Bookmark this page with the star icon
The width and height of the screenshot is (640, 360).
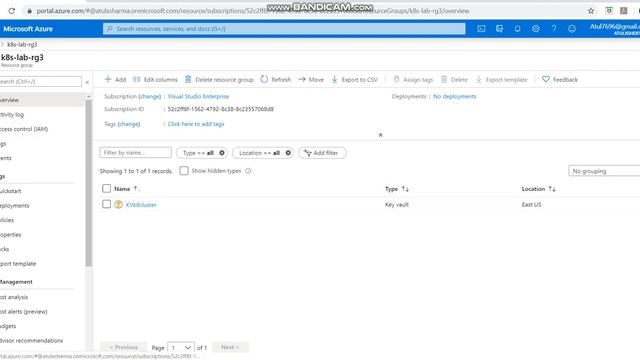[x=591, y=11]
